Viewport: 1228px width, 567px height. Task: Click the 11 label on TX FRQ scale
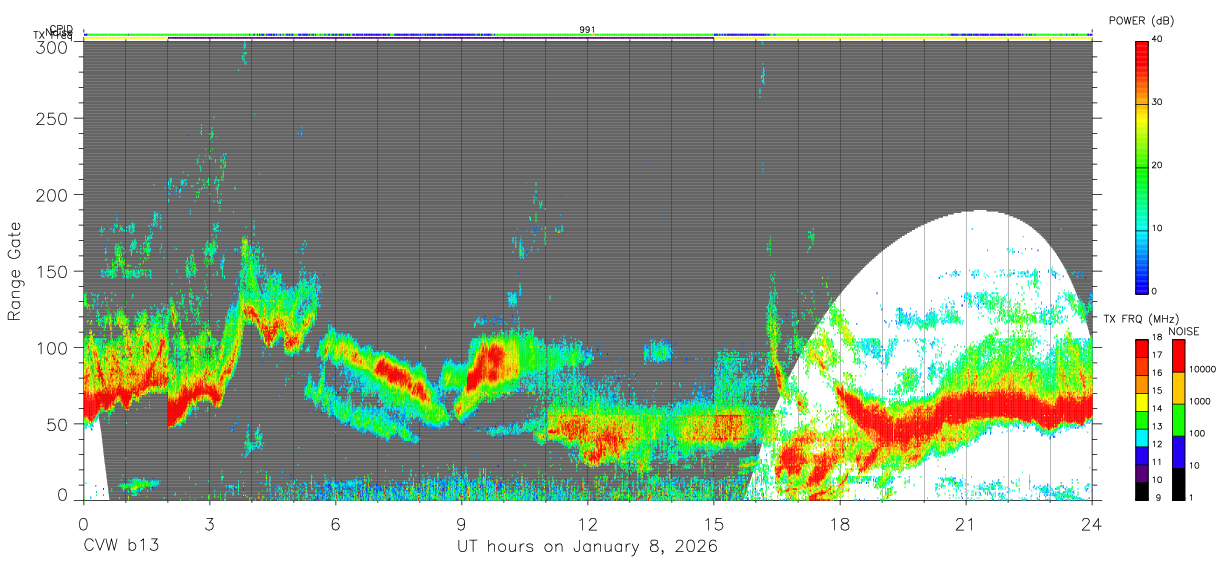(1155, 462)
